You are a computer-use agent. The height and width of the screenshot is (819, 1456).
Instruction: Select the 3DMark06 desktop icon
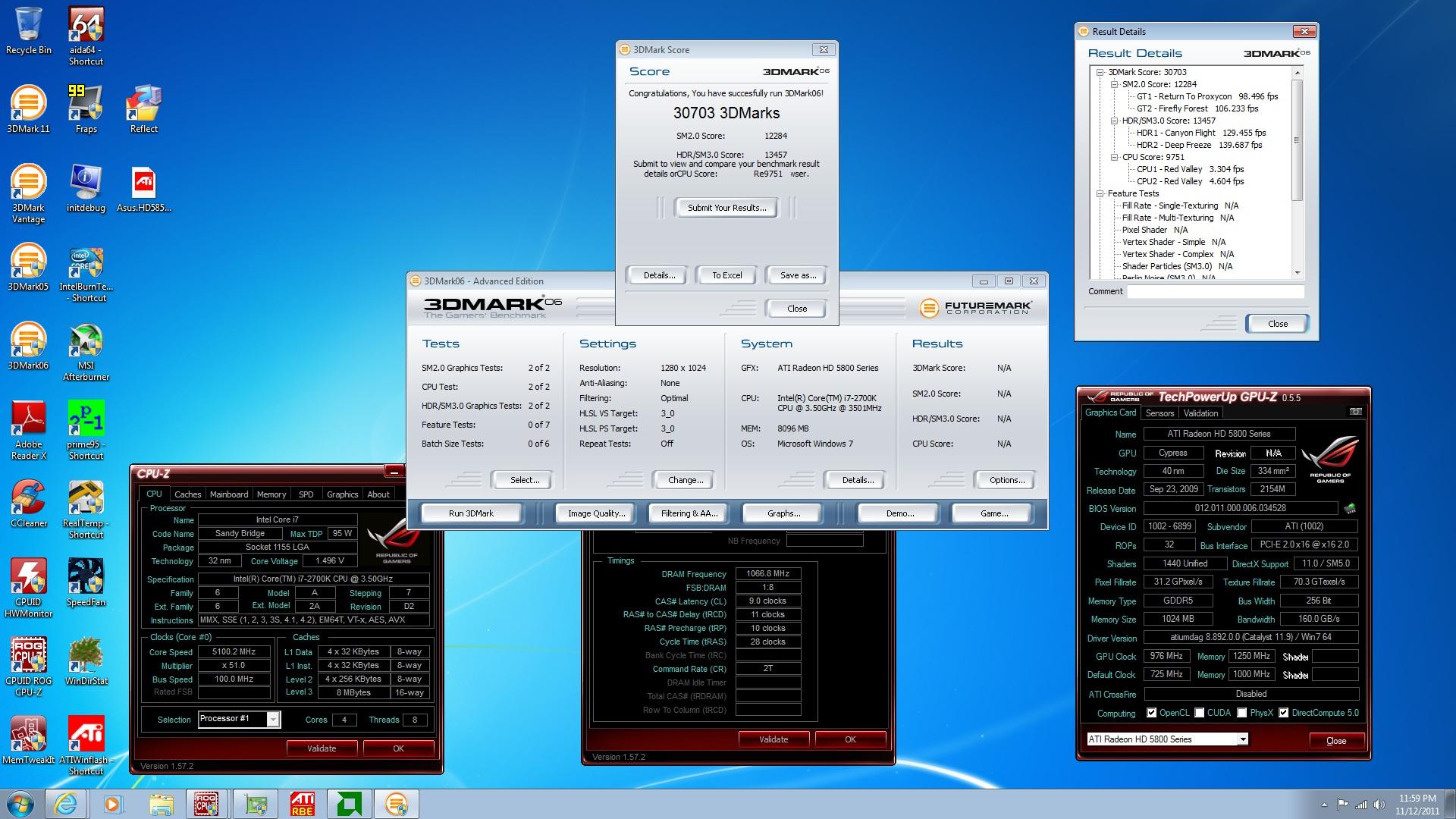tap(29, 346)
